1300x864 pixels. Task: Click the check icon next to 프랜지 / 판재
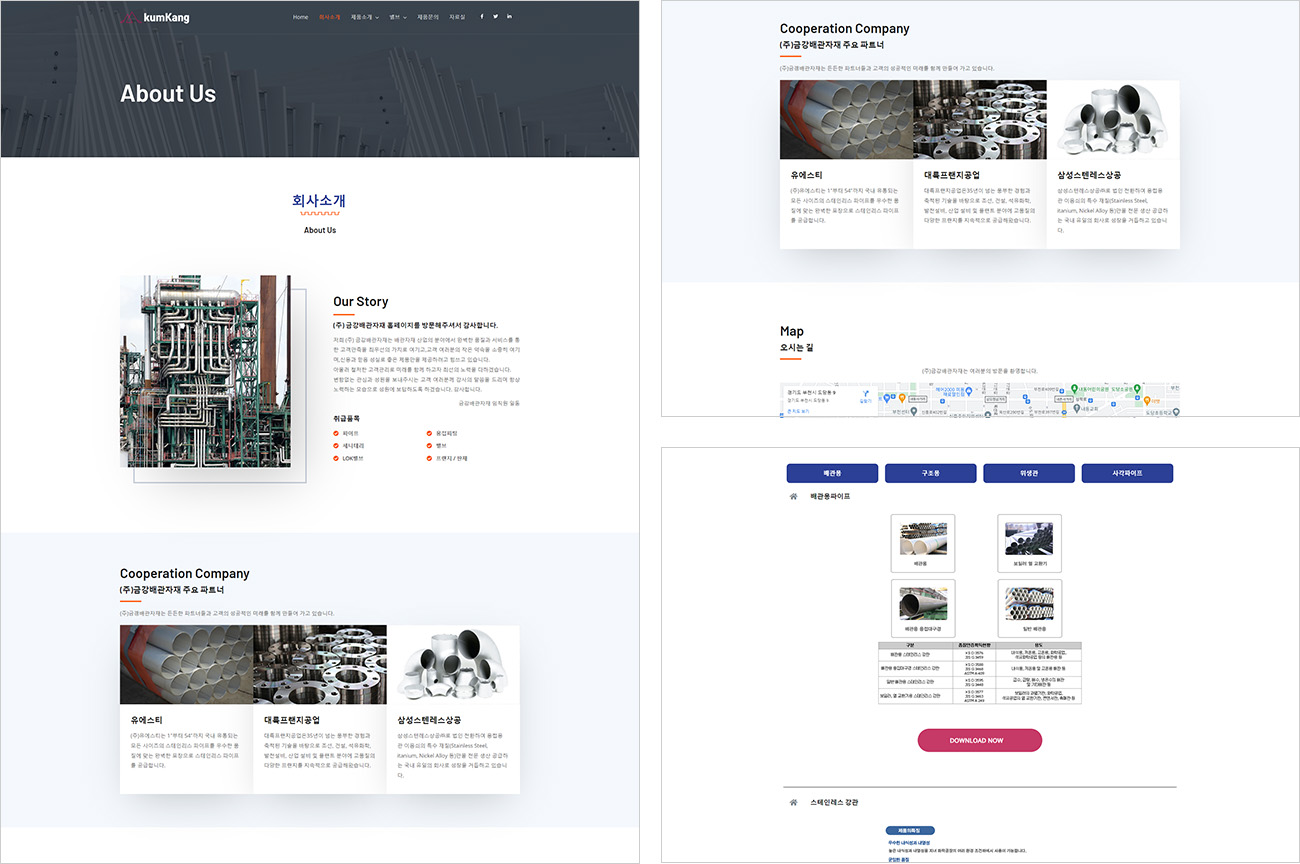pyautogui.click(x=429, y=458)
